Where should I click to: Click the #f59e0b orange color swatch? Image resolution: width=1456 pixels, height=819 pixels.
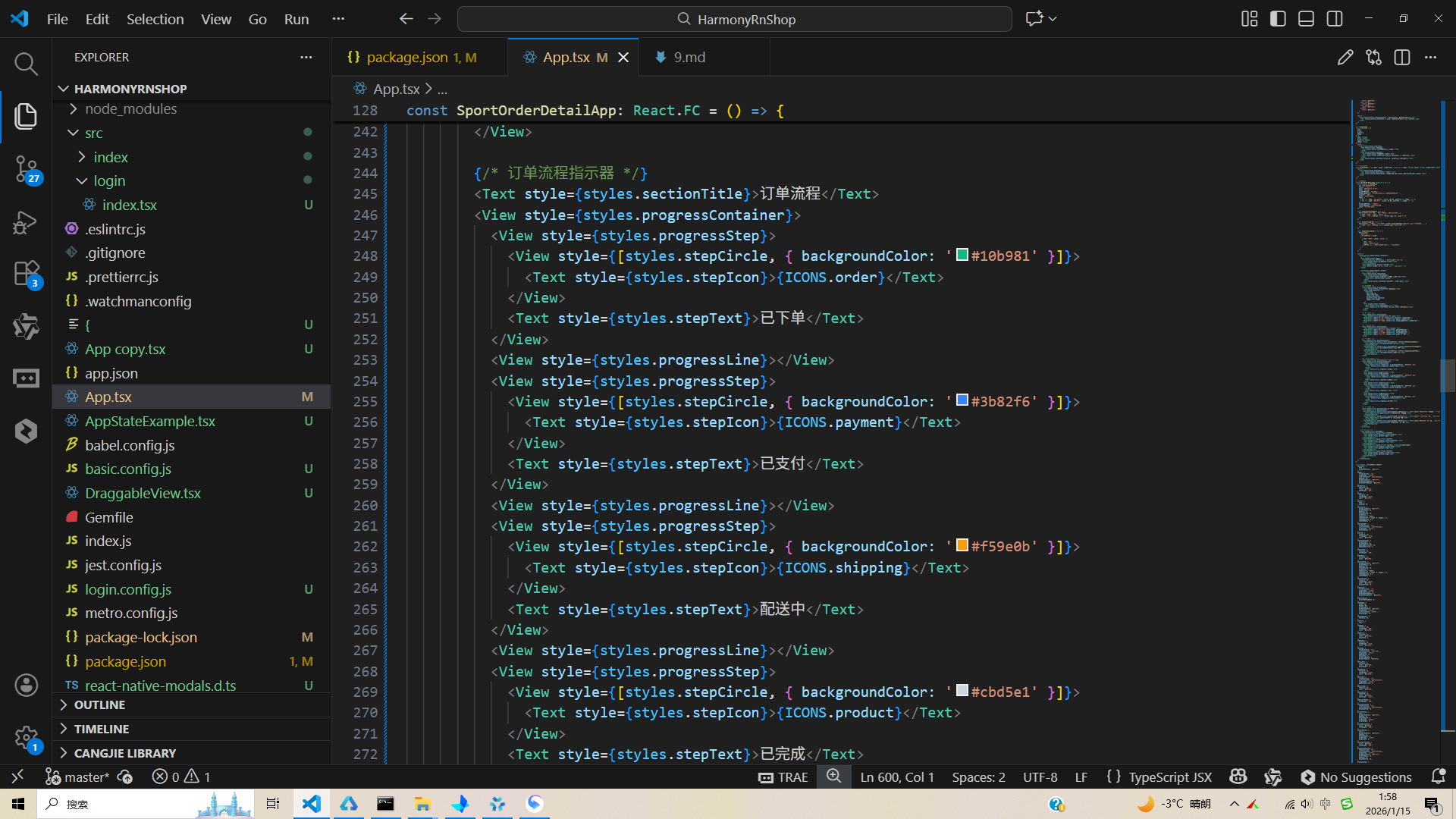point(962,545)
